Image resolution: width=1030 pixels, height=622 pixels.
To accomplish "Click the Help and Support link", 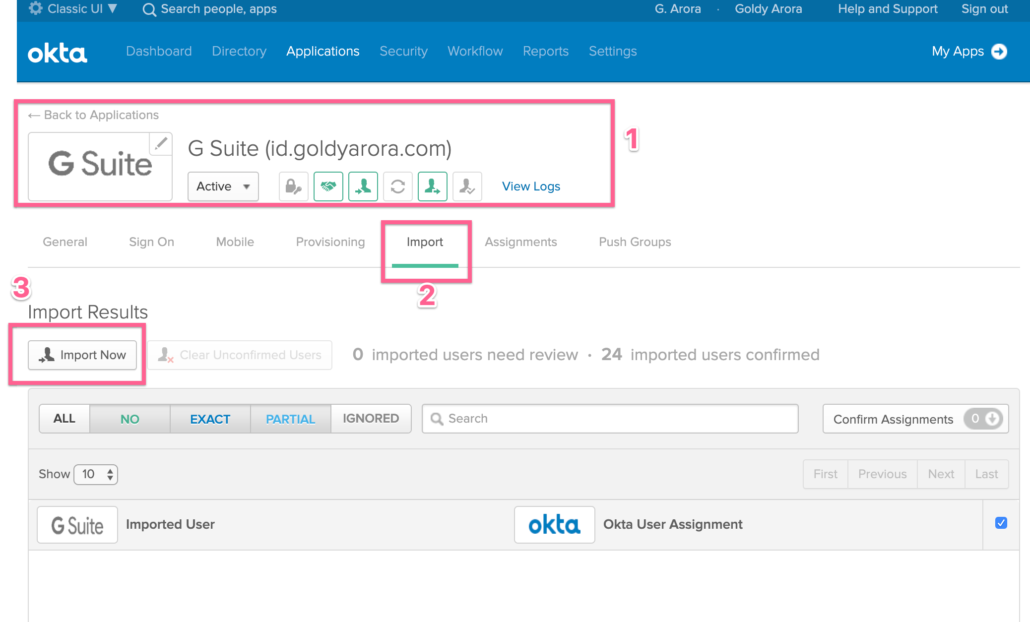I will point(887,9).
